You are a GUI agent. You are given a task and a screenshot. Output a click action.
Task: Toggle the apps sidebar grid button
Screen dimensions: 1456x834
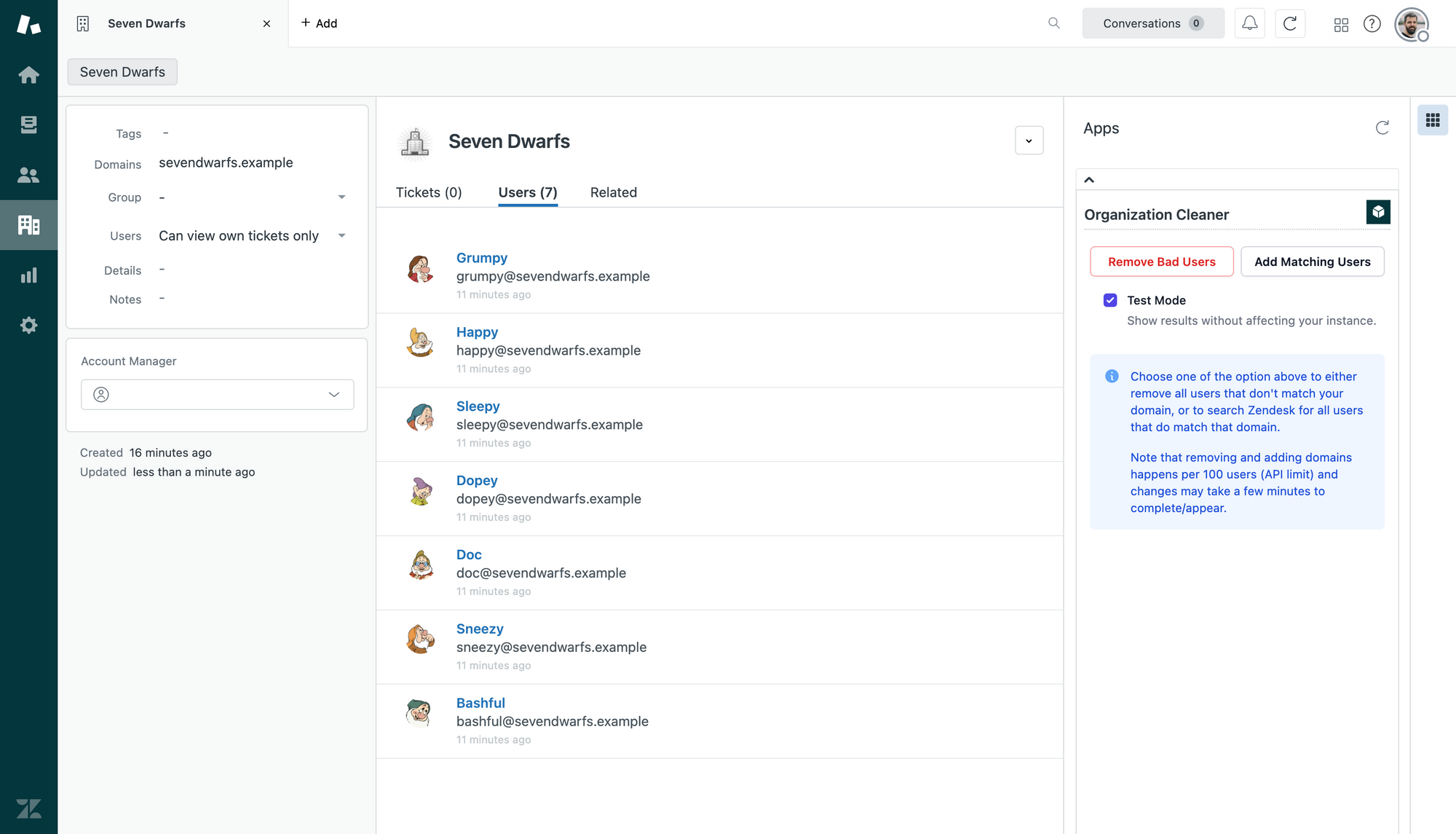tap(1432, 120)
